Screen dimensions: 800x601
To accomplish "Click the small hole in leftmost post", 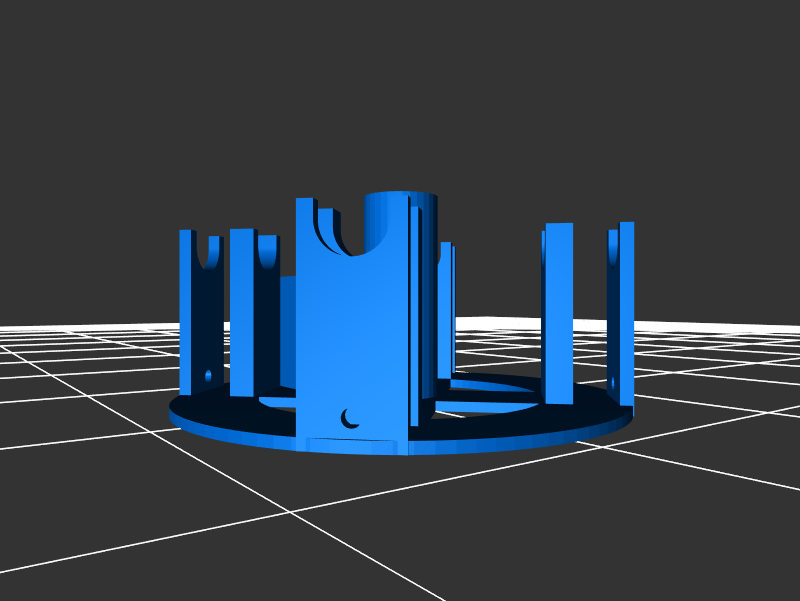I will [x=208, y=376].
